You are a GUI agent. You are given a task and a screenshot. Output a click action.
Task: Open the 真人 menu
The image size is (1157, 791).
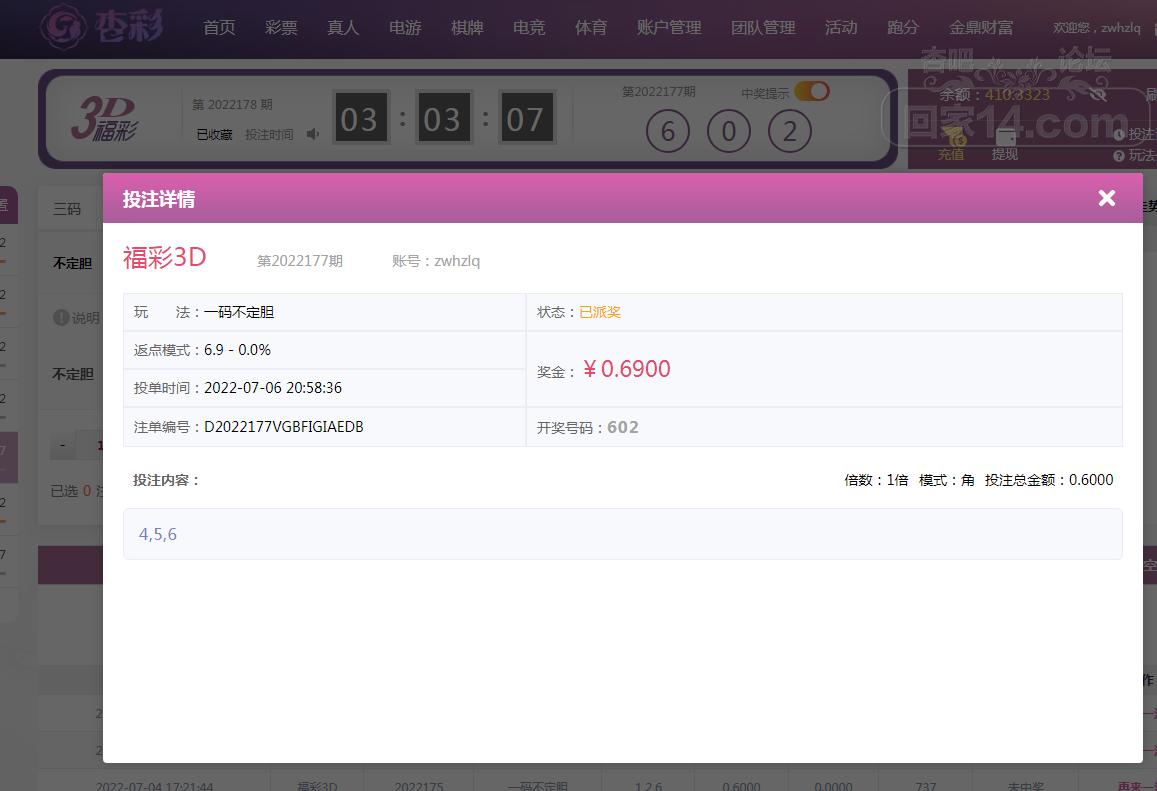(x=343, y=28)
